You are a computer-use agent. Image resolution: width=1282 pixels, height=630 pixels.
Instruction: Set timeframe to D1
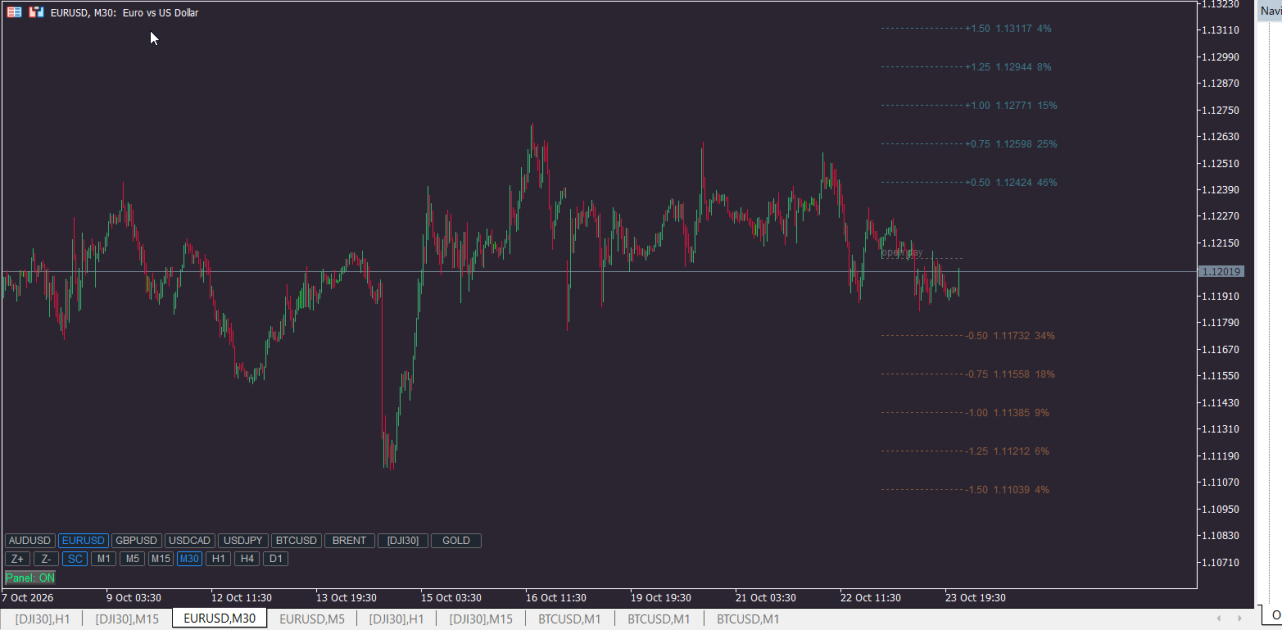276,559
